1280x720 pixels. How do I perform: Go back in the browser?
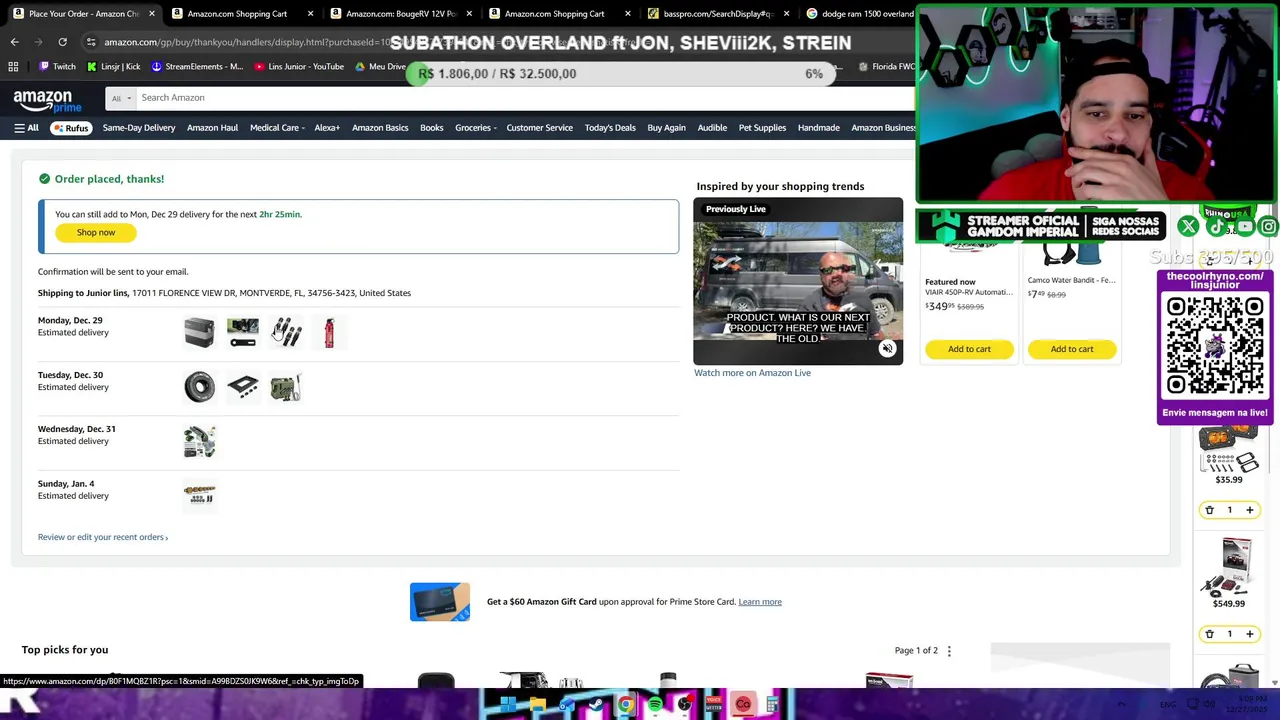[x=14, y=42]
